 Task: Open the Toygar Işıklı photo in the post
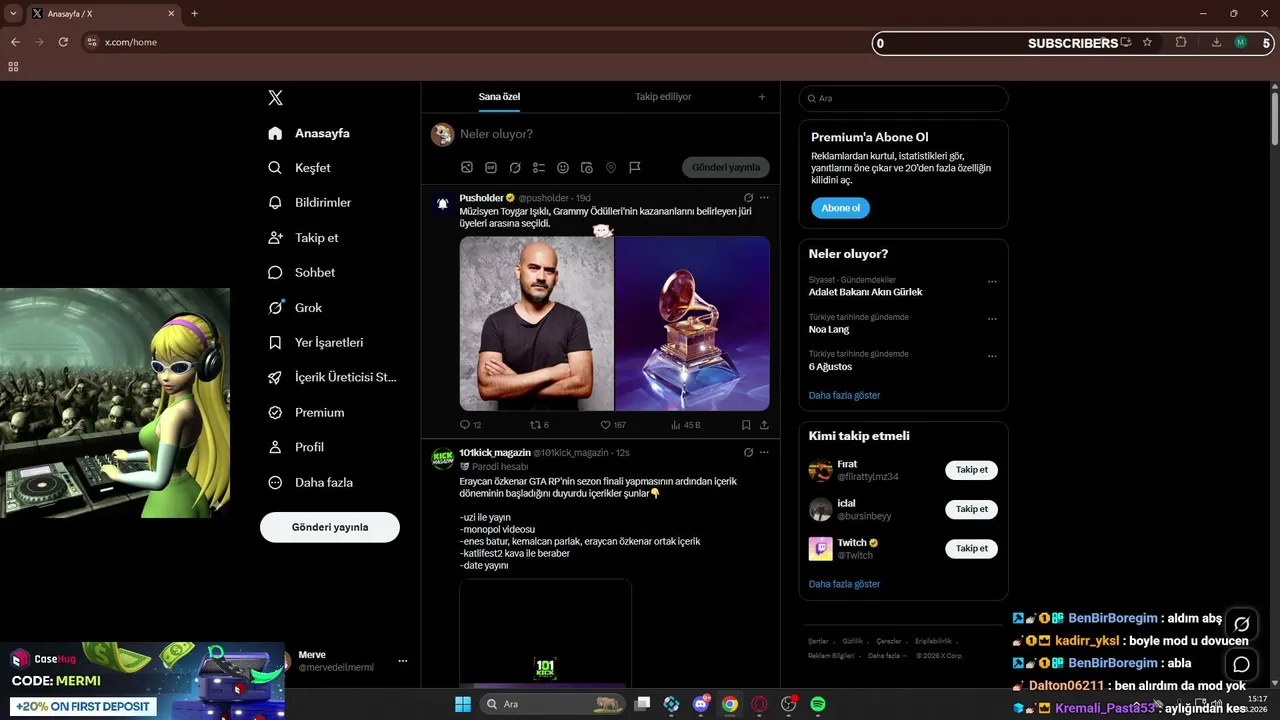(x=536, y=323)
